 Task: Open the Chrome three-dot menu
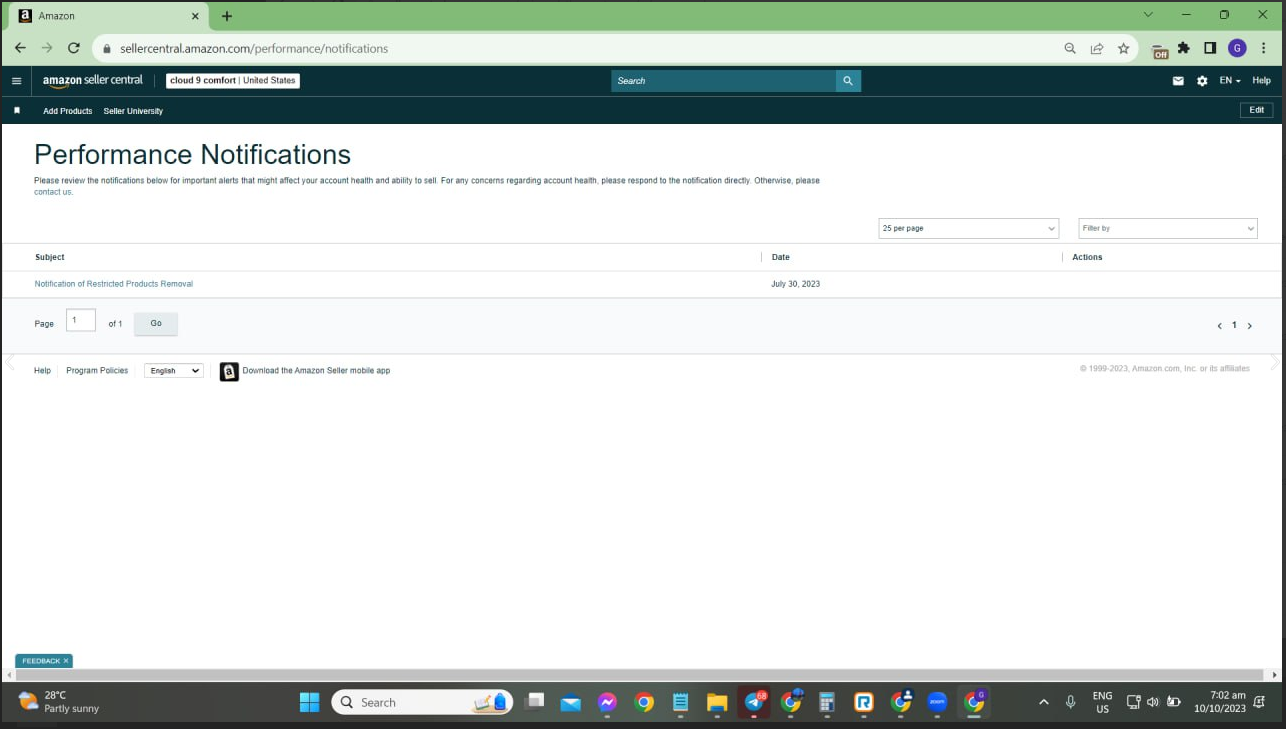(x=1264, y=48)
